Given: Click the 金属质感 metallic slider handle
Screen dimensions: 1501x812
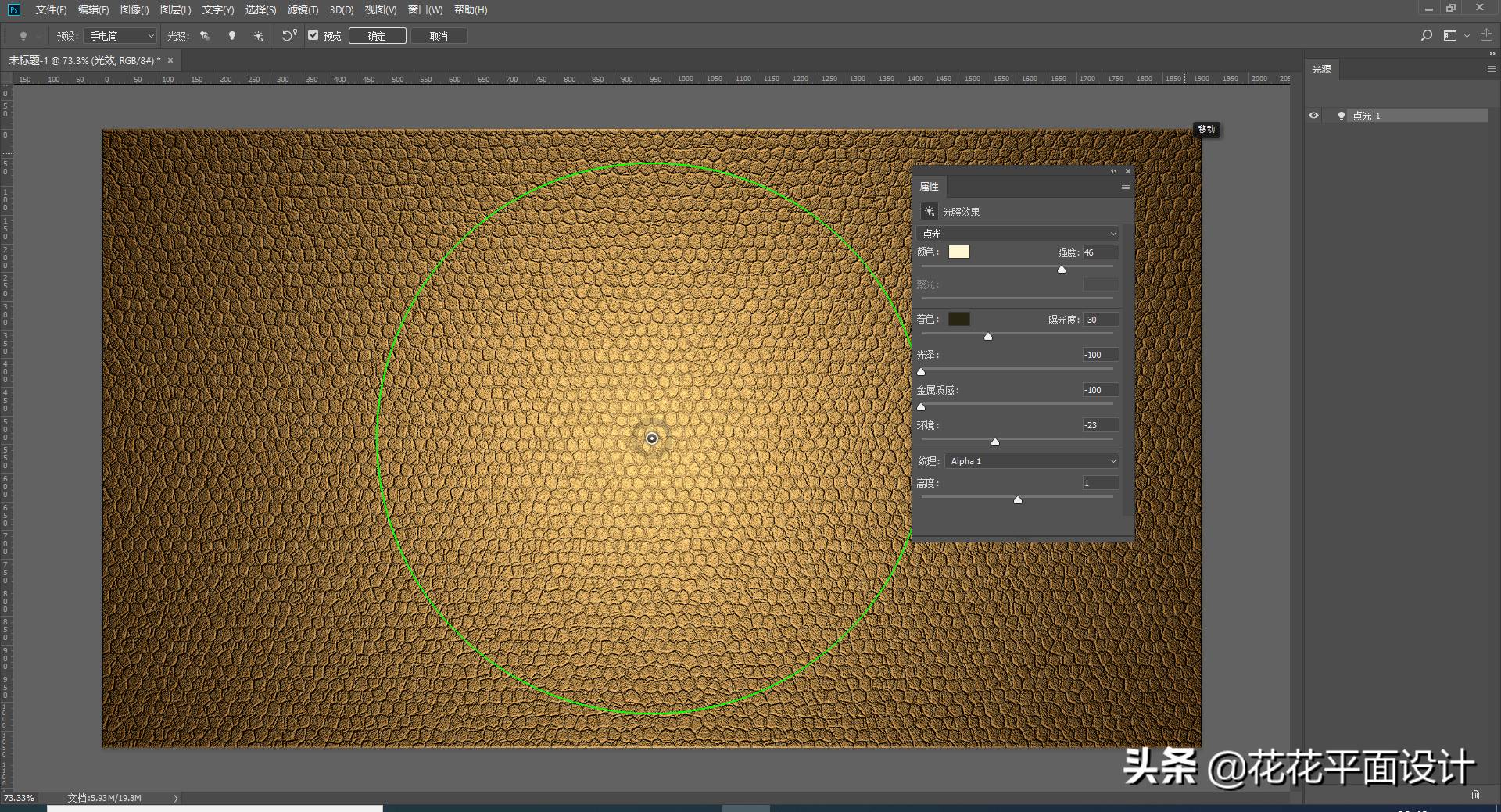Looking at the screenshot, I should 921,407.
